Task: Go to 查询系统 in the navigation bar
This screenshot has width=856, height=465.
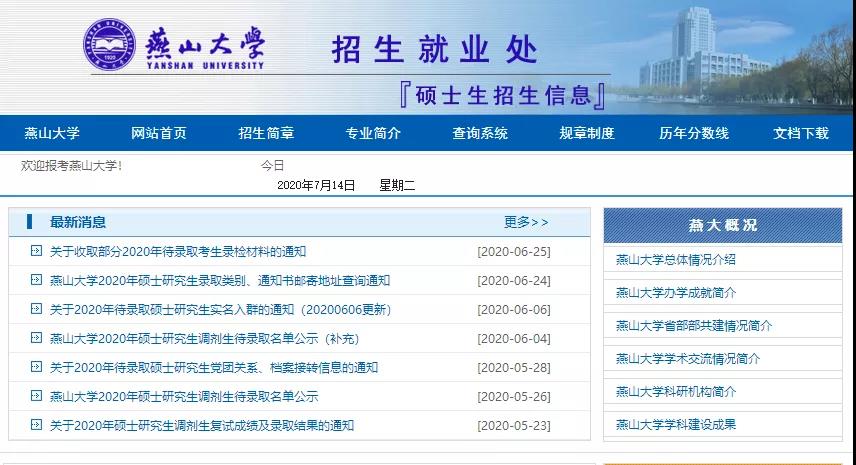Action: pyautogui.click(x=480, y=133)
